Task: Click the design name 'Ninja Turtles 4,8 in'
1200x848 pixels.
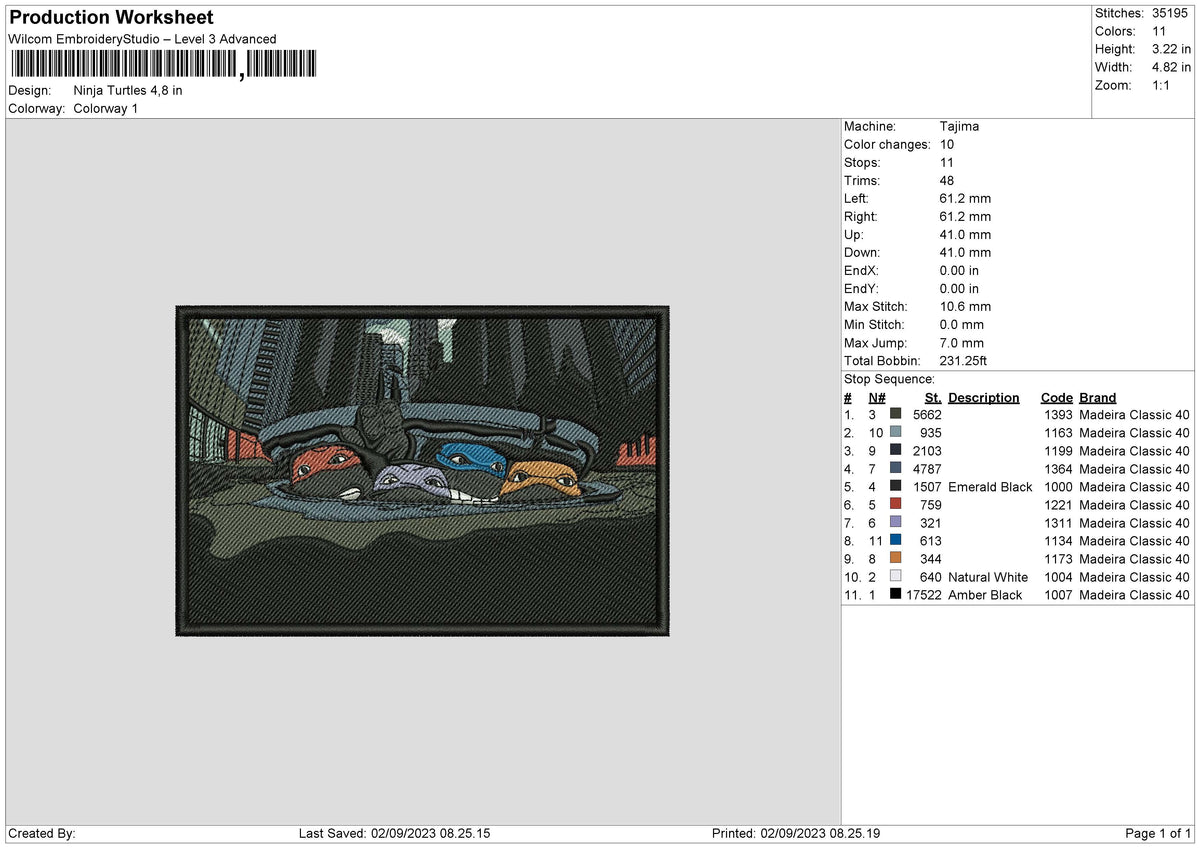Action: (128, 90)
